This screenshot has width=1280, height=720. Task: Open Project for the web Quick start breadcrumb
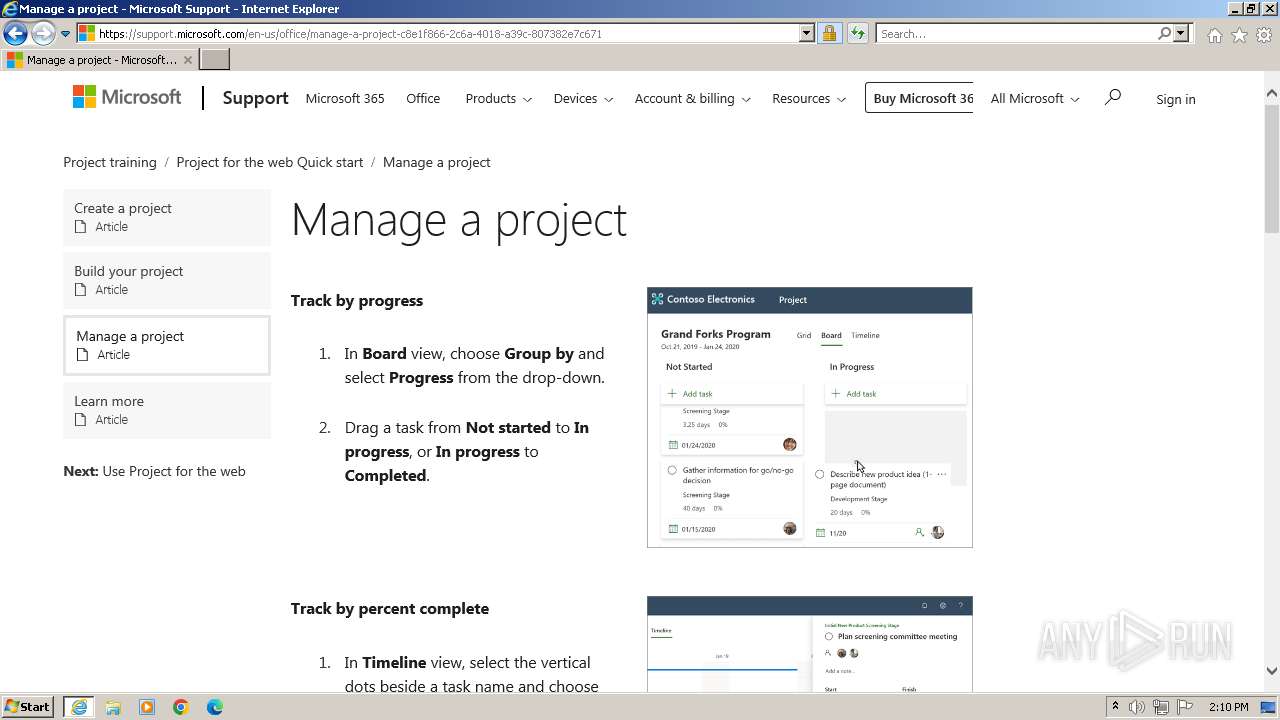(270, 162)
